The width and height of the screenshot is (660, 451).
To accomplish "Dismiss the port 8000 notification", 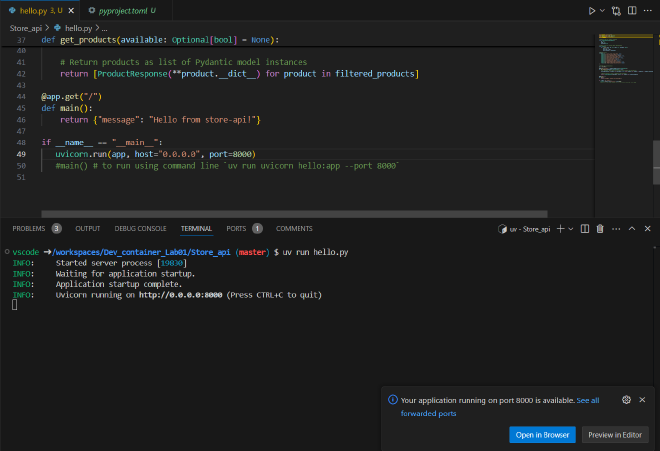I will [x=642, y=400].
